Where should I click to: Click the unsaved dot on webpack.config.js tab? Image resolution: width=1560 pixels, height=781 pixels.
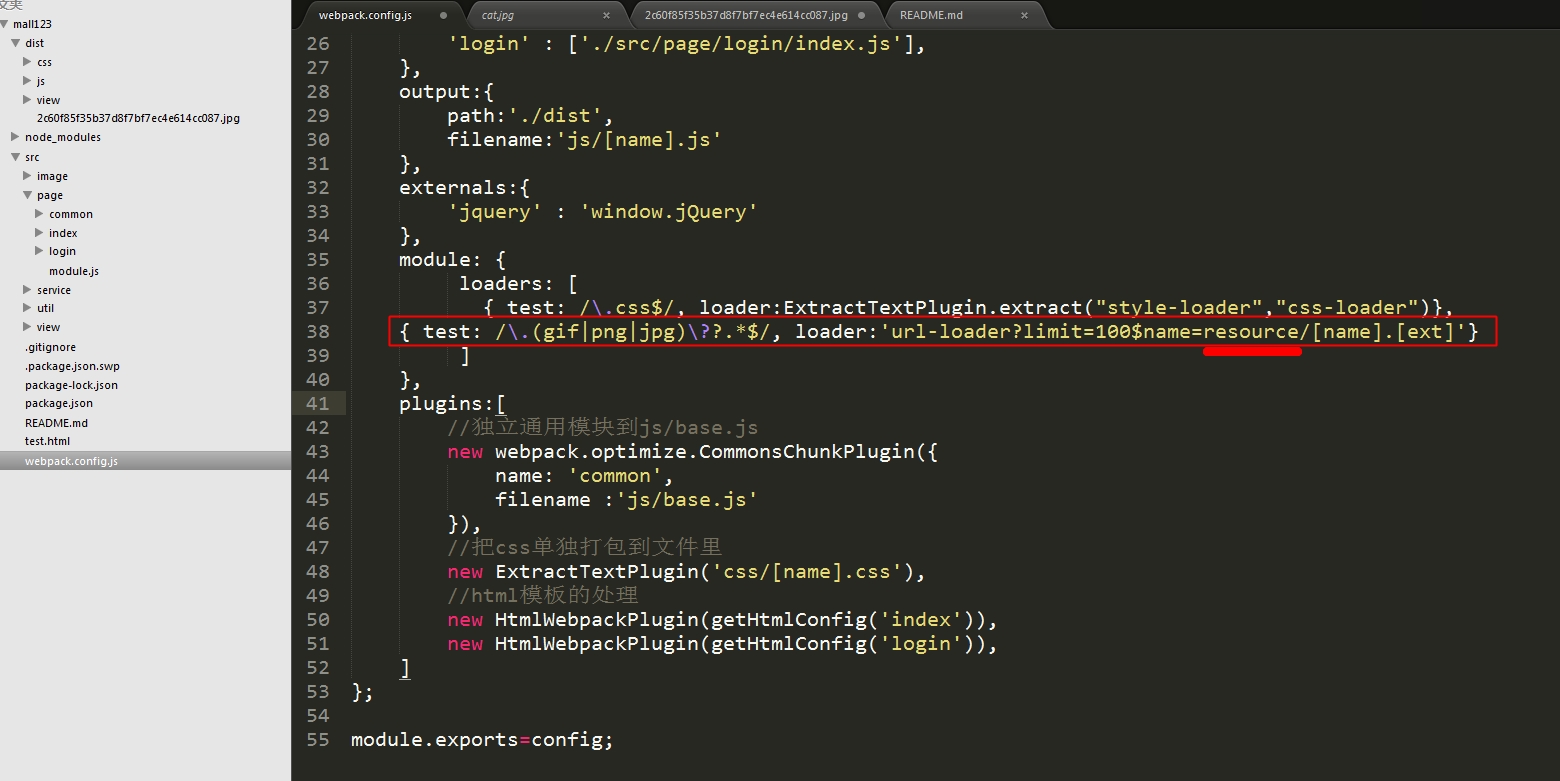pos(442,16)
